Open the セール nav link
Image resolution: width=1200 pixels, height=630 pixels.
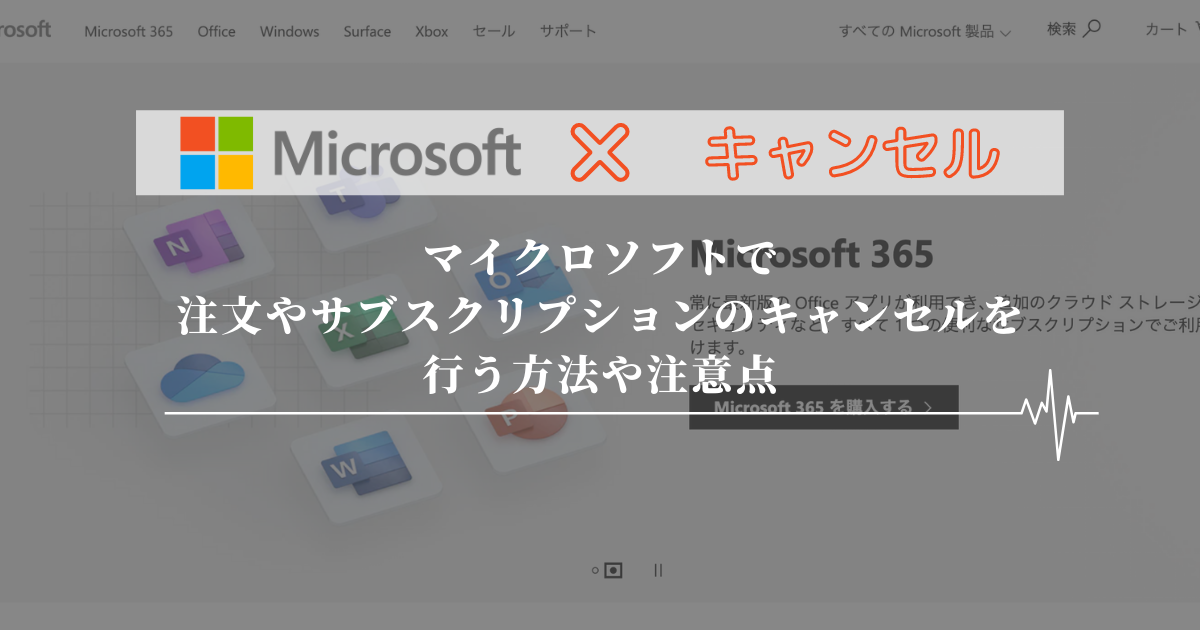pyautogui.click(x=494, y=31)
